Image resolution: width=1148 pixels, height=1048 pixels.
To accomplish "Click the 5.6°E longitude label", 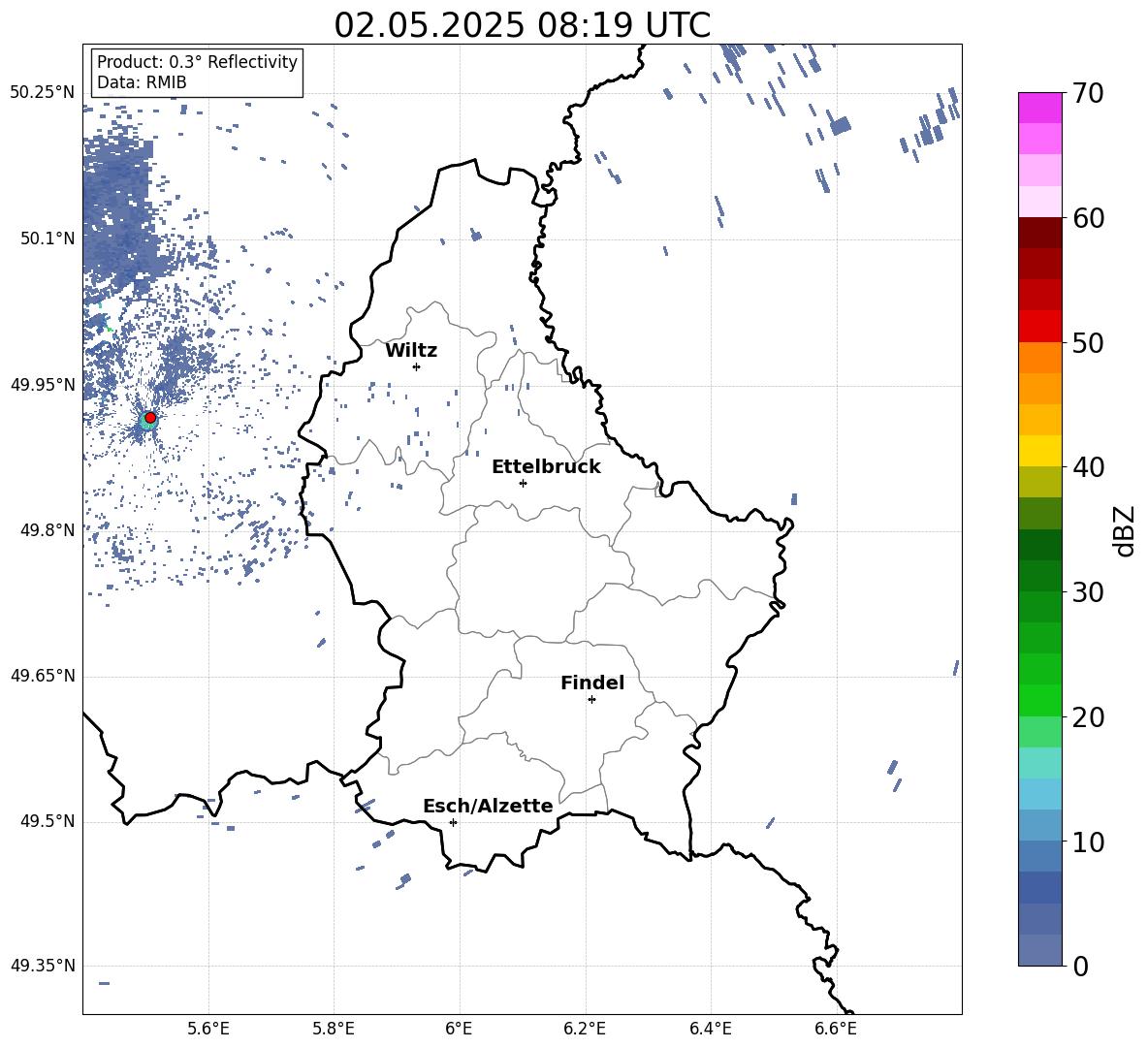I will (208, 1029).
